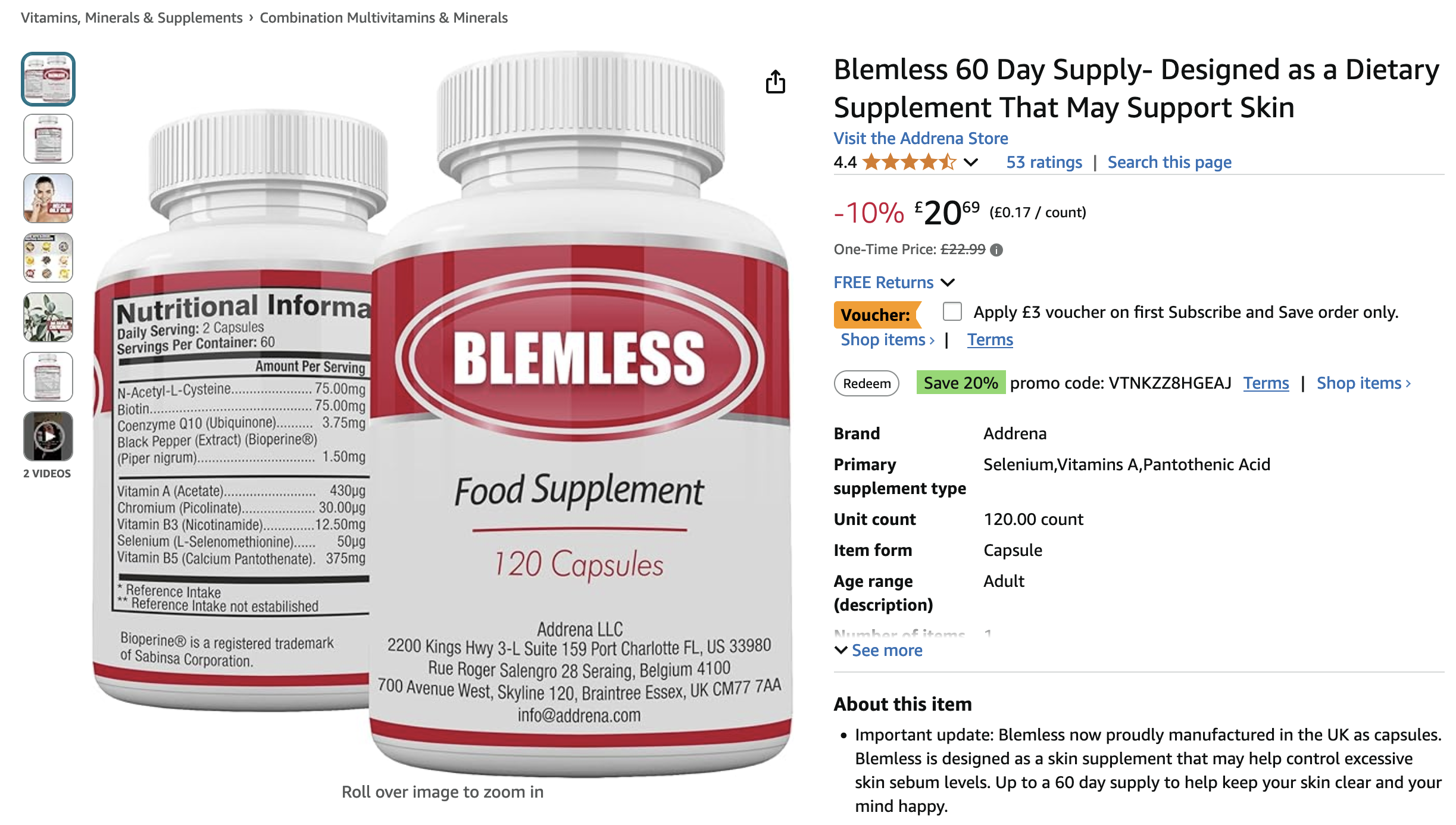Select the woman face image thumbnail
This screenshot has width=1456, height=825.
[48, 198]
